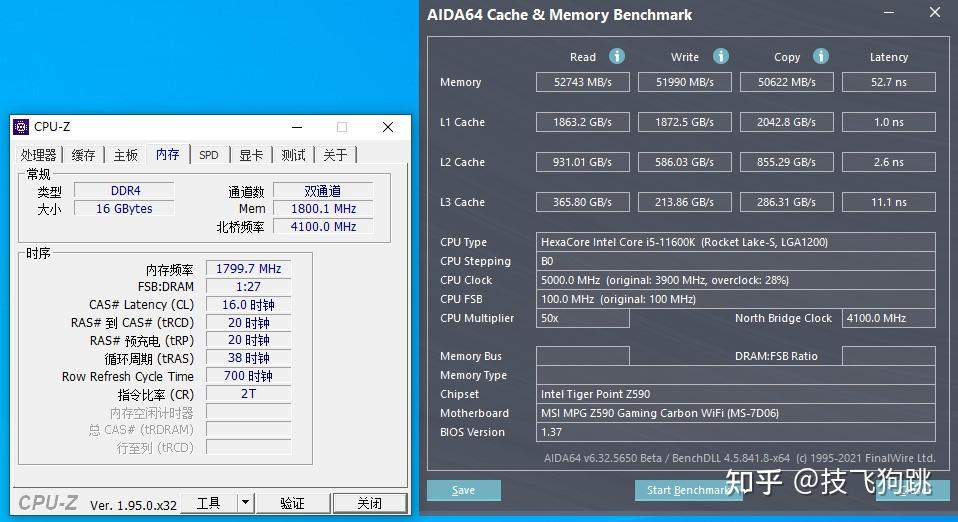
Task: Open the 工具 dropdown arrow in CPU-Z
Action: (x=246, y=503)
